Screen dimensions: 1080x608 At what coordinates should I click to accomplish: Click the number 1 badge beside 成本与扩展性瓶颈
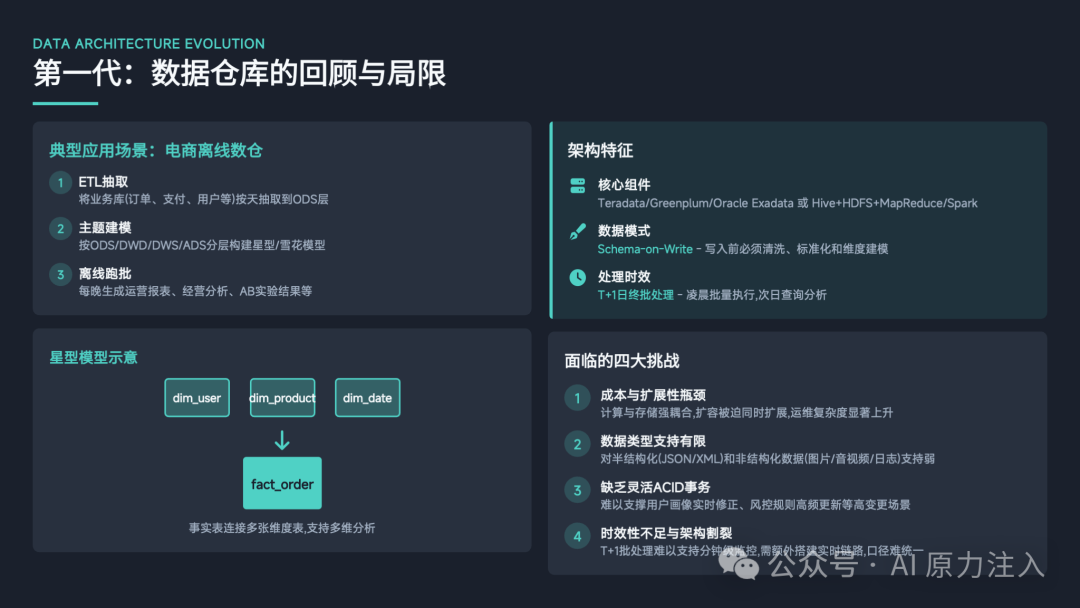point(577,398)
